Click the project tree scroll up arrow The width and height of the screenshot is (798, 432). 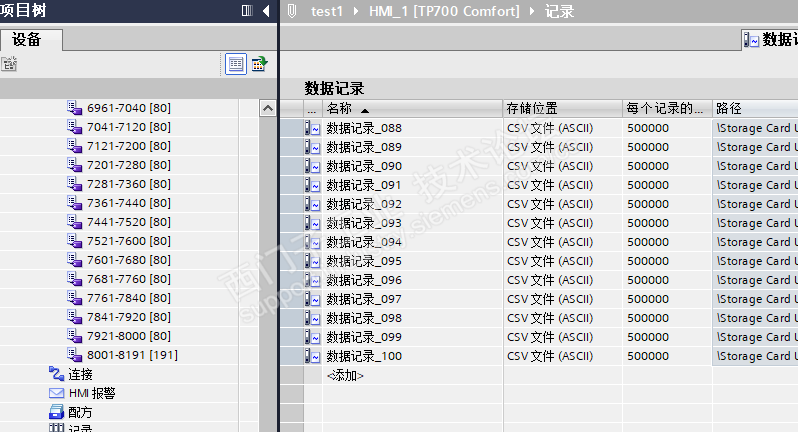pyautogui.click(x=268, y=108)
